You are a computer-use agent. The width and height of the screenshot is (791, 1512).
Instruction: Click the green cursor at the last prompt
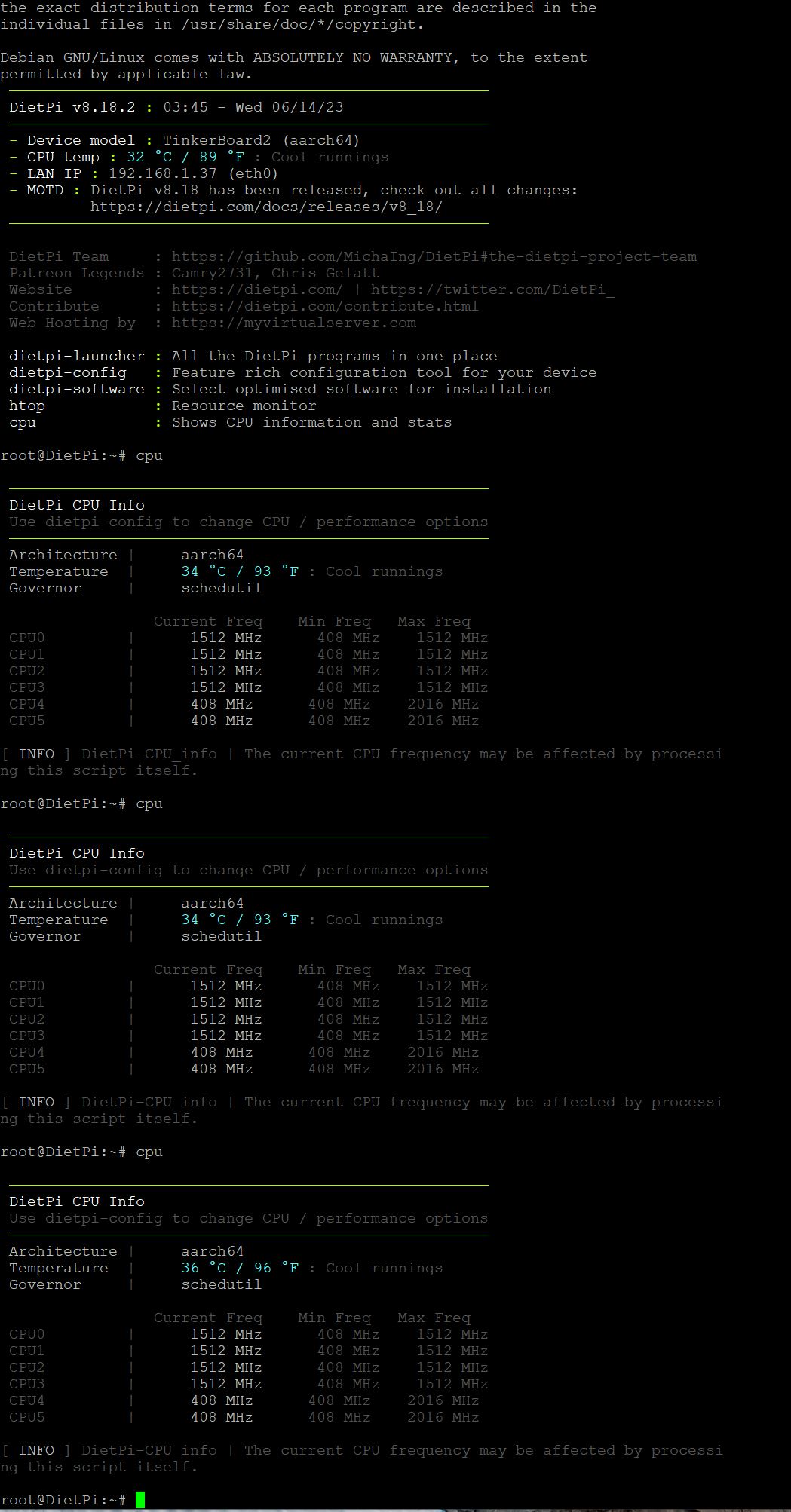(x=140, y=1500)
